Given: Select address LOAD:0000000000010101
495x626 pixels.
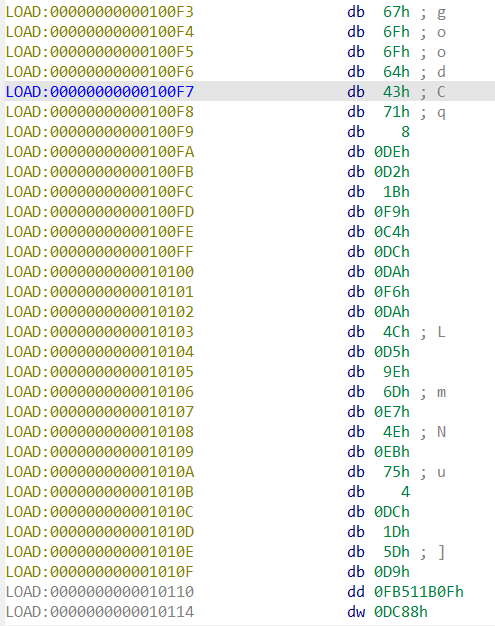Looking at the screenshot, I should click(100, 292).
